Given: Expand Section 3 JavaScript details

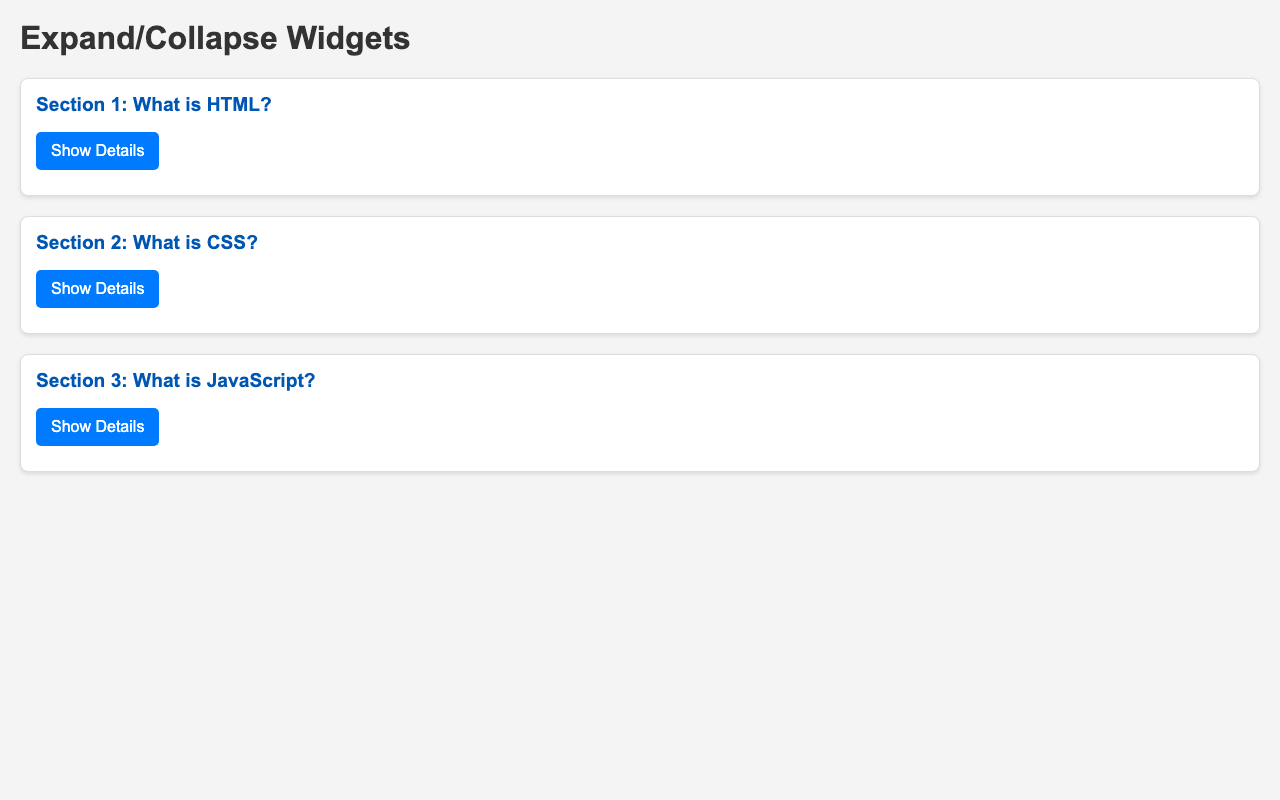Looking at the screenshot, I should coord(97,427).
